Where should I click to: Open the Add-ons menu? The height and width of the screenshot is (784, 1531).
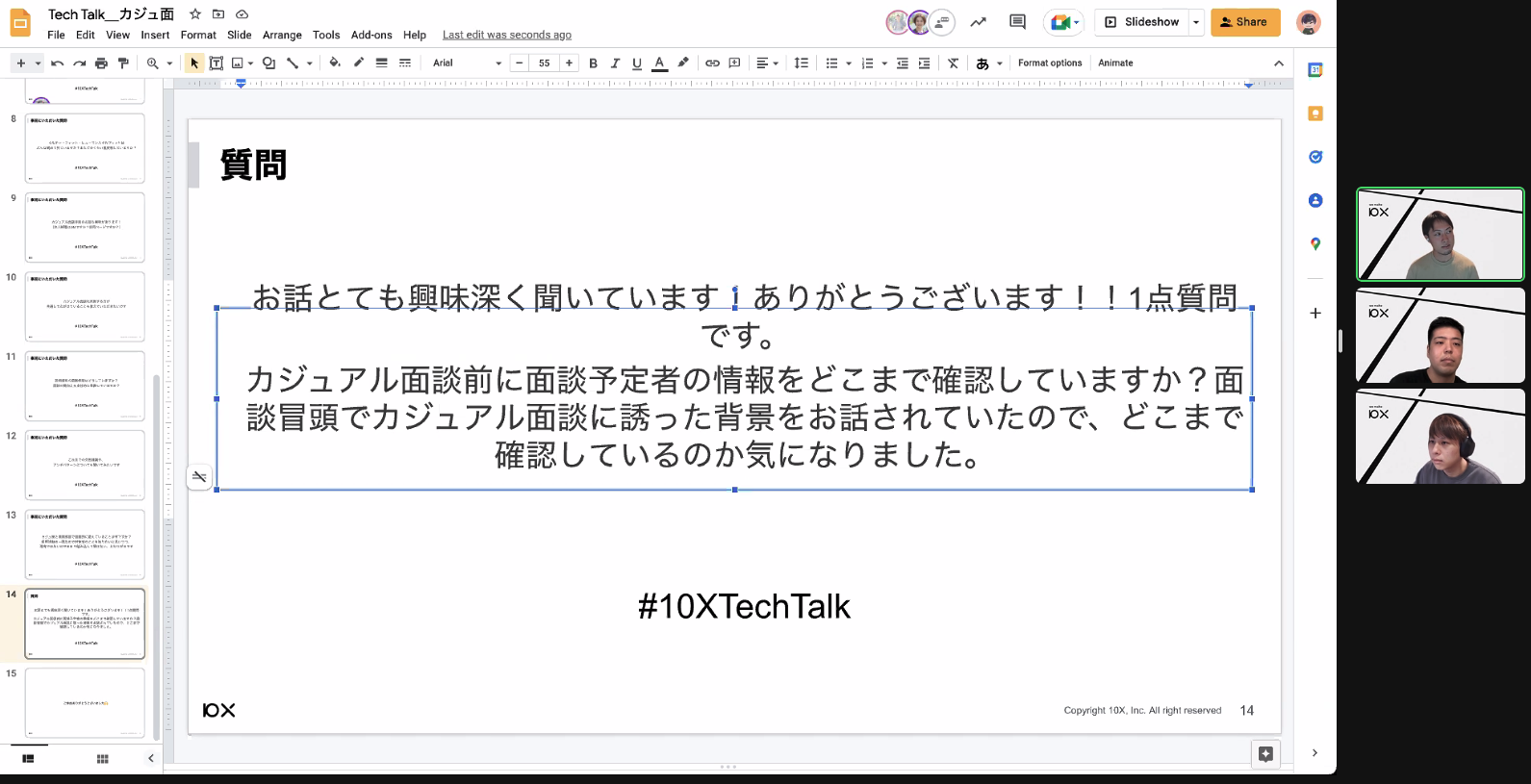[x=371, y=35]
